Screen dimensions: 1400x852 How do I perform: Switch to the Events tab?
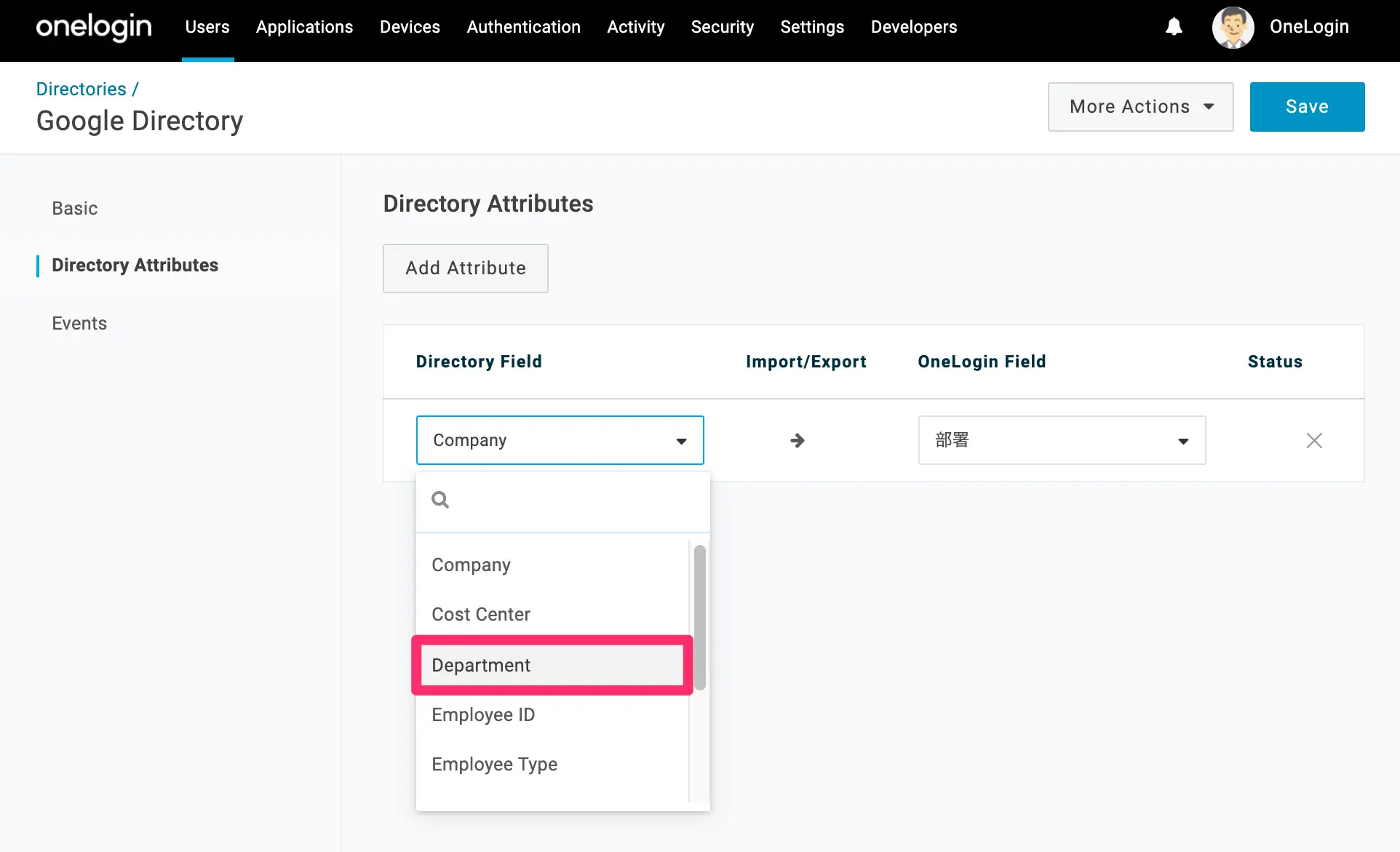click(79, 323)
